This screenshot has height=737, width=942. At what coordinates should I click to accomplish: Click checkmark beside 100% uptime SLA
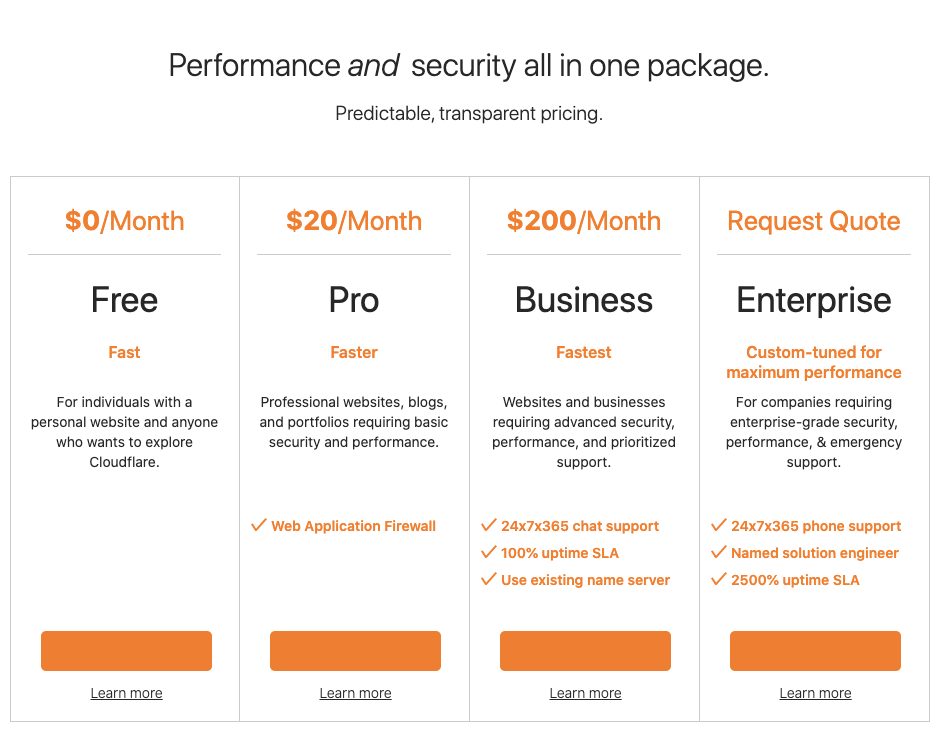click(x=489, y=552)
